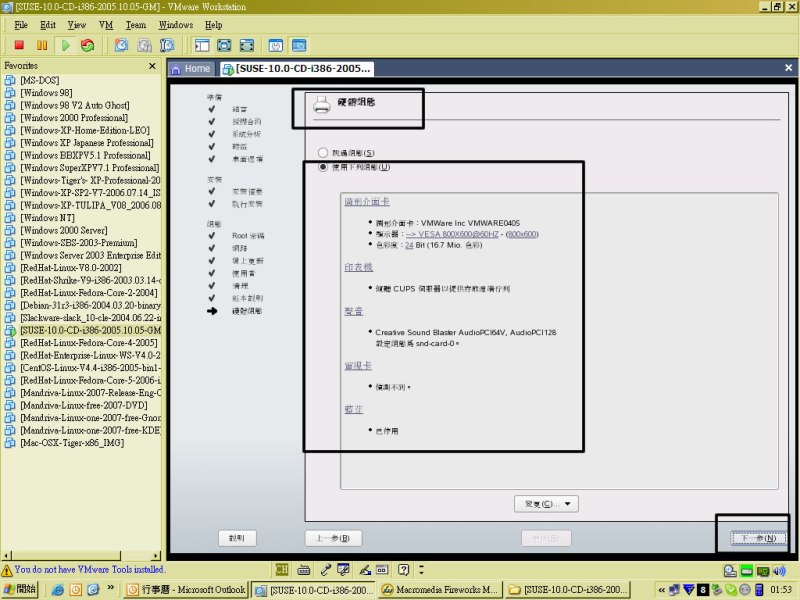The image size is (800, 600).
Task: Open the VM menu
Action: click(x=106, y=25)
